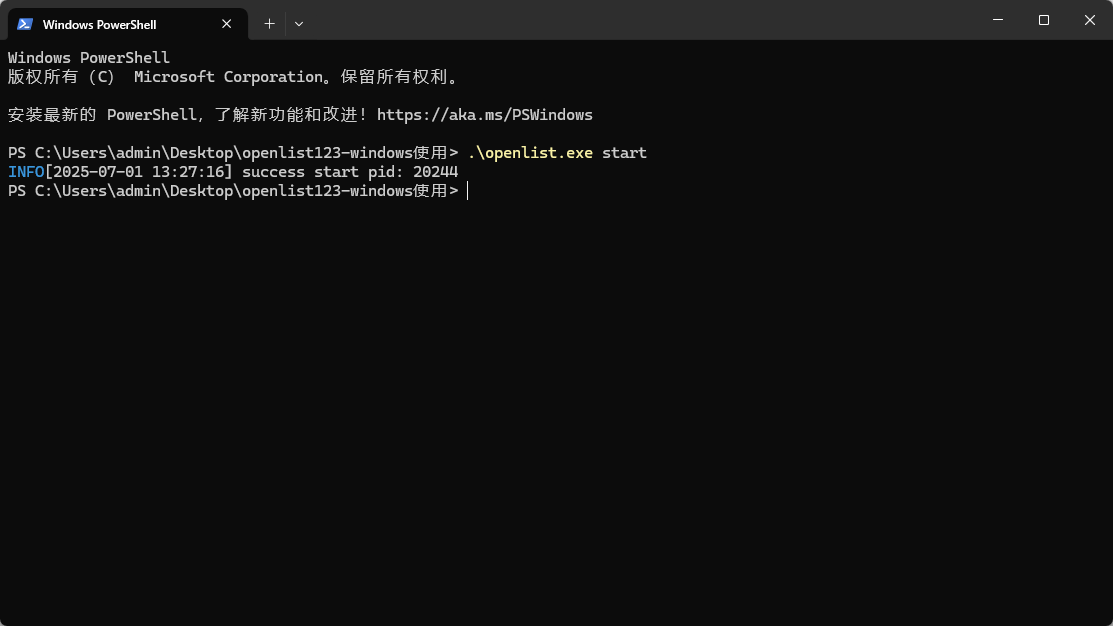The image size is (1113, 626).
Task: Click the first line "Windows PowerShell" header text
Action: [89, 58]
